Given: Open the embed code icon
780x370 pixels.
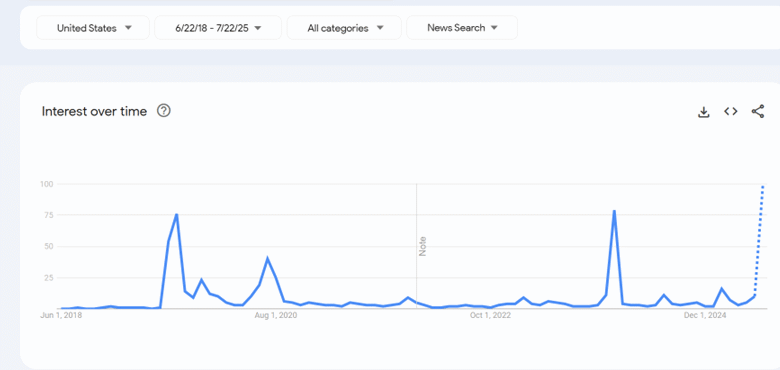Looking at the screenshot, I should pos(730,111).
